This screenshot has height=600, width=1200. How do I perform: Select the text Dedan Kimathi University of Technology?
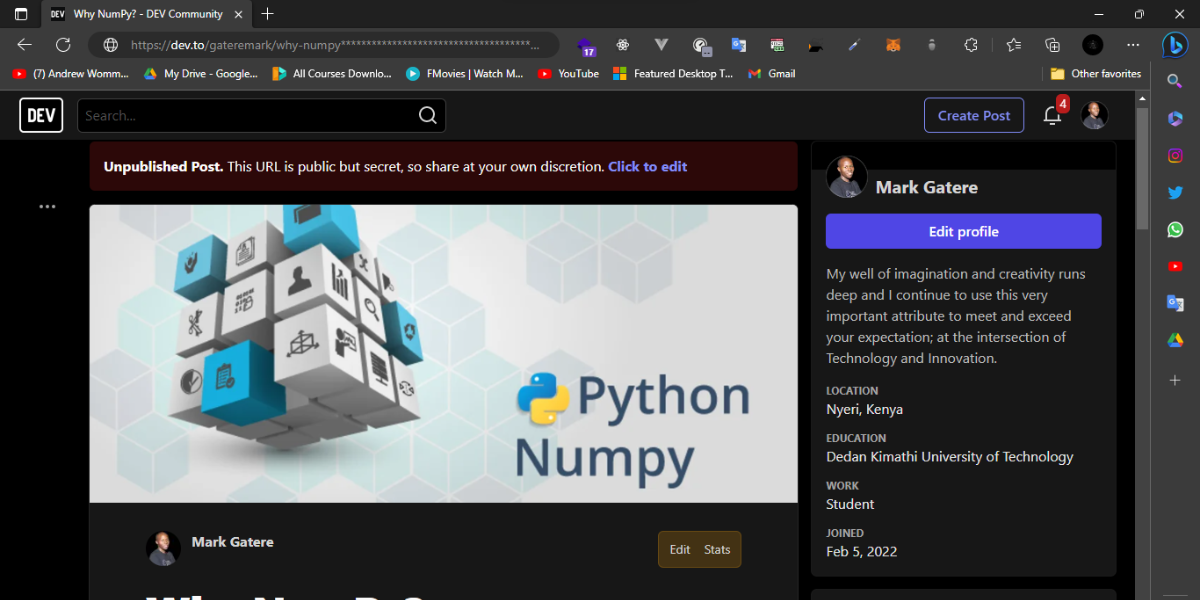tap(949, 457)
